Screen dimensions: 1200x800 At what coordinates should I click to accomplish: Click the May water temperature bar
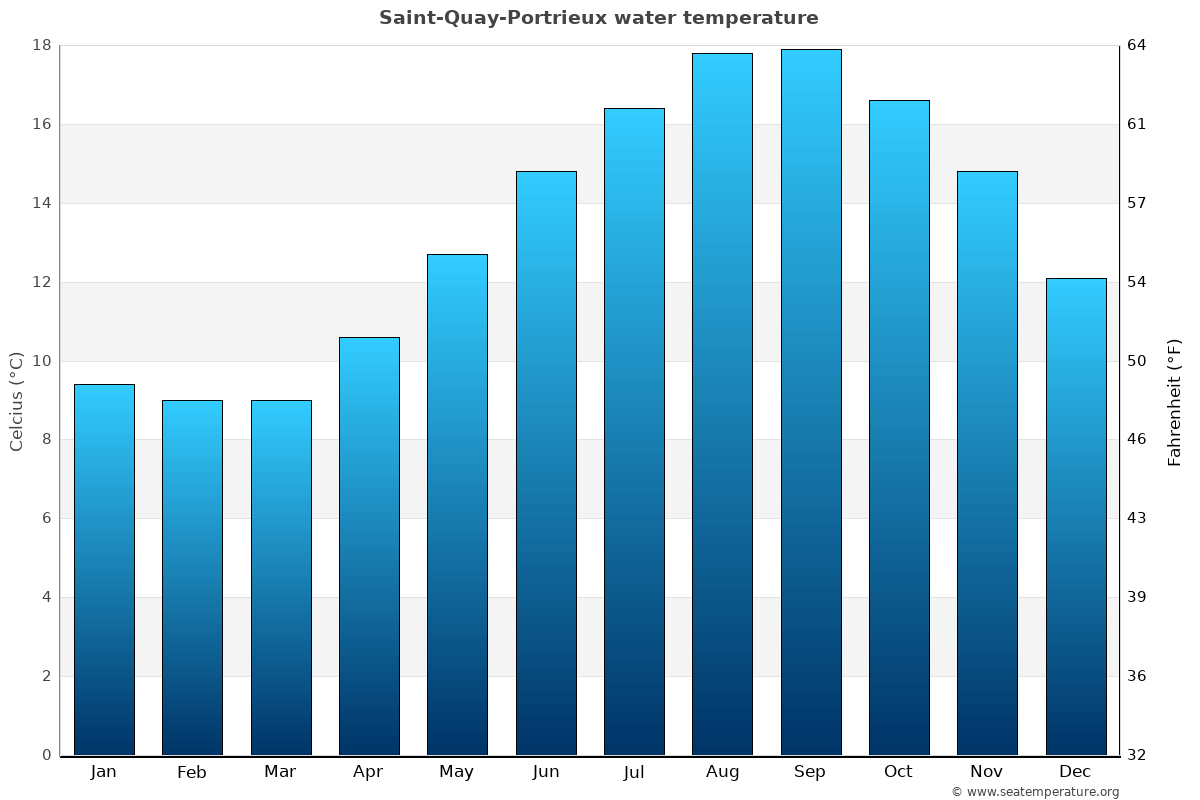tap(457, 505)
